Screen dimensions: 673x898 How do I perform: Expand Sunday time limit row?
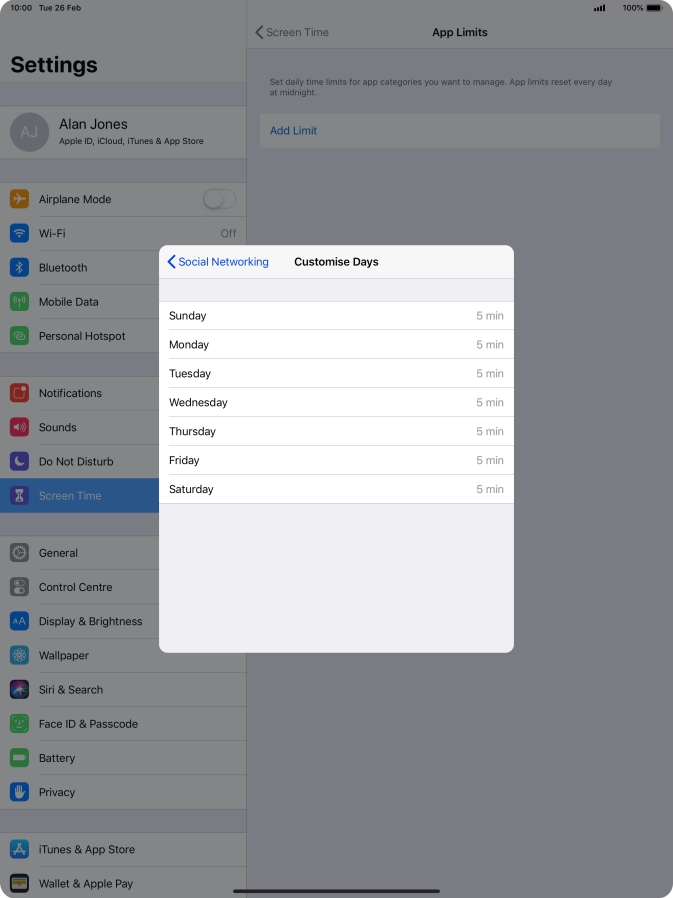pos(336,316)
